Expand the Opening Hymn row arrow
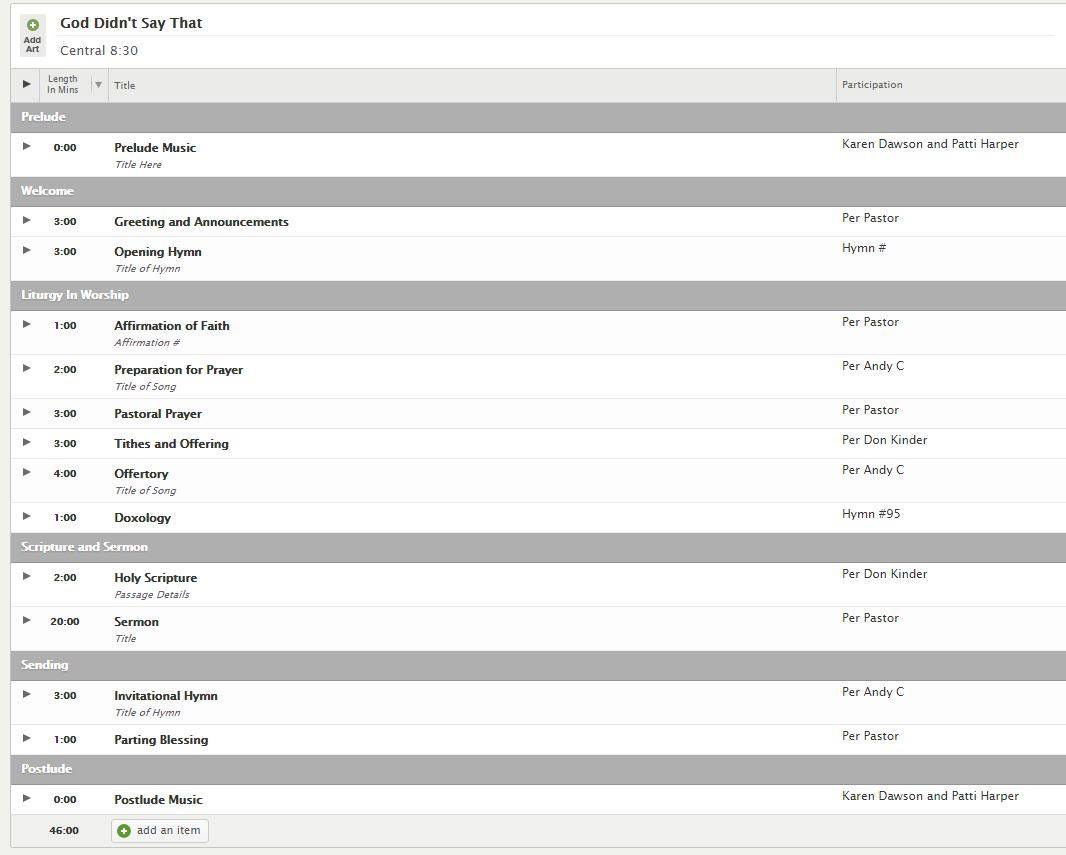The image size is (1066, 855). coord(27,250)
